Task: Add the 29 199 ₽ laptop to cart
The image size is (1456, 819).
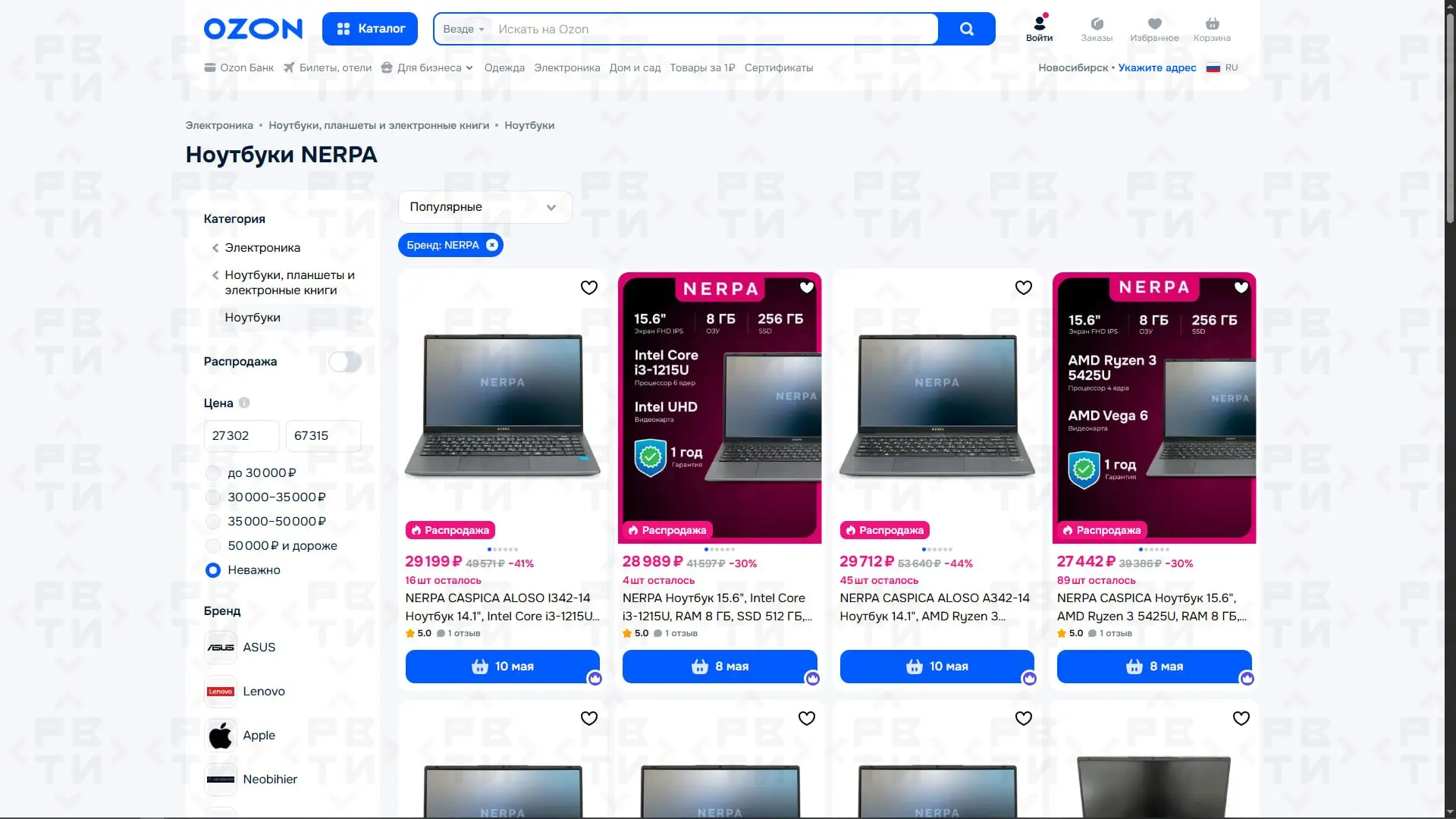Action: click(503, 667)
